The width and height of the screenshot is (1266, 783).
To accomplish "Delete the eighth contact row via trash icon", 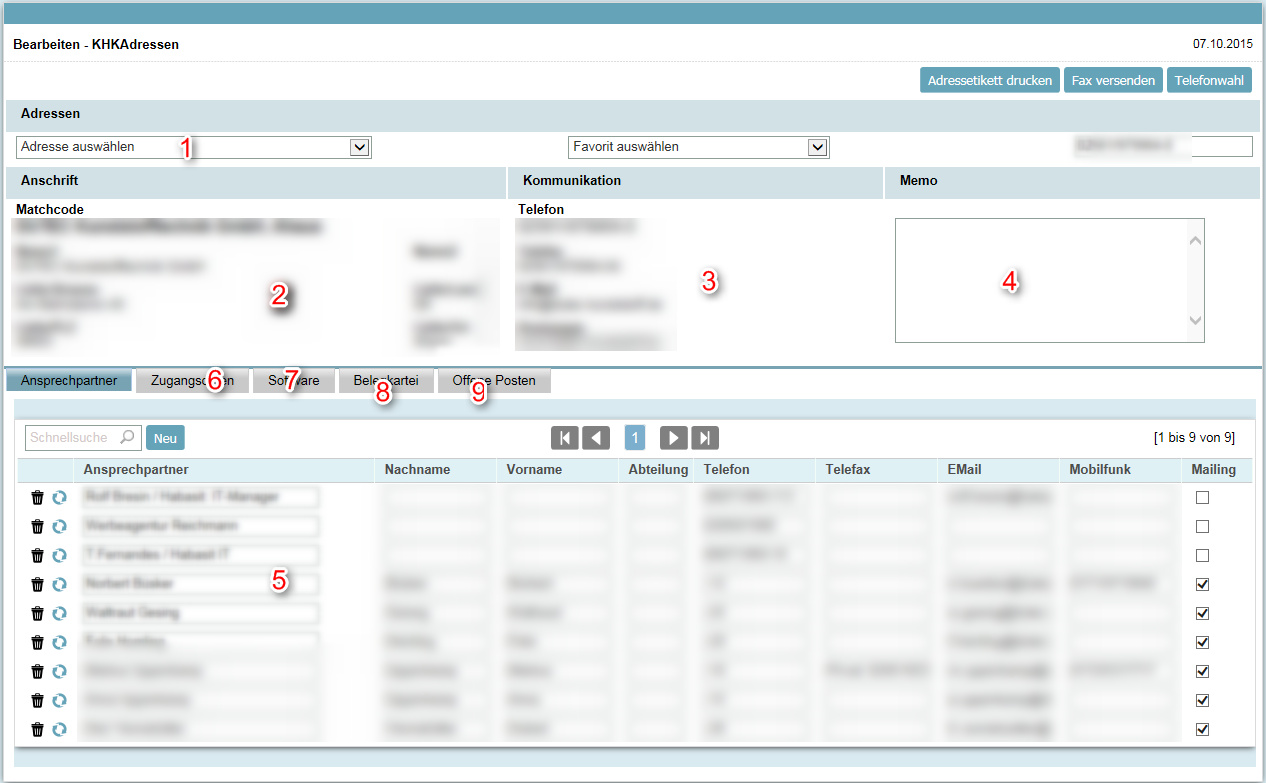I will point(37,700).
